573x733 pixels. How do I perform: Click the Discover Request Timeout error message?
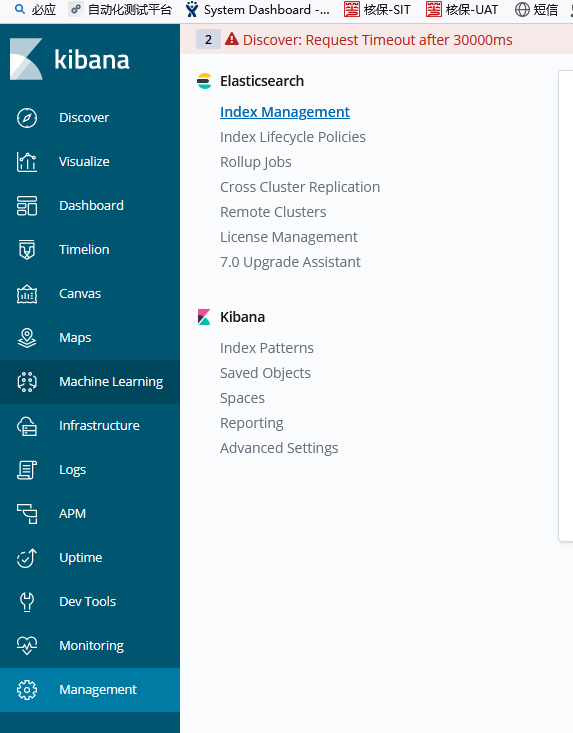(x=377, y=40)
